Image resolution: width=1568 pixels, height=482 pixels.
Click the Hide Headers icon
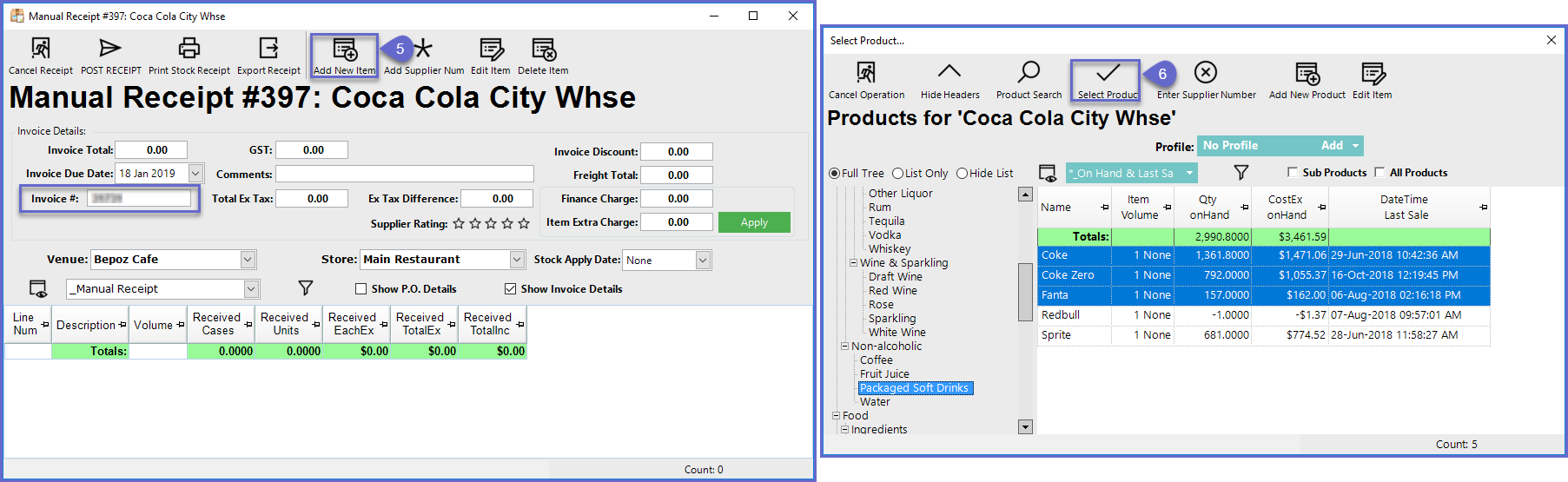949,73
